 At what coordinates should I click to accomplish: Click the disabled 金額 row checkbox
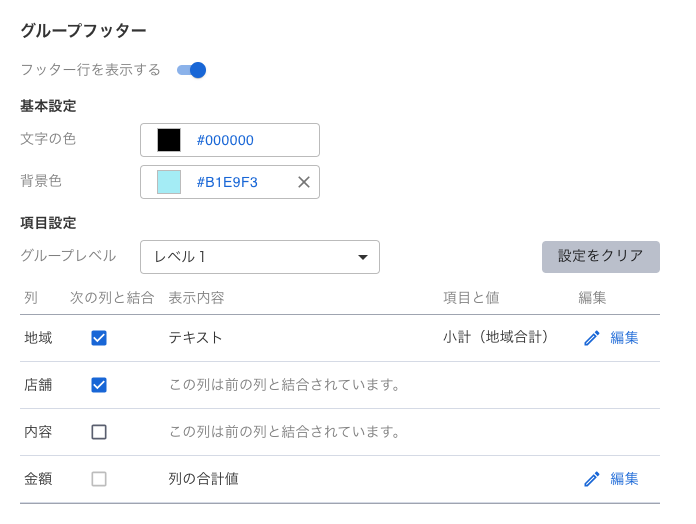click(99, 479)
